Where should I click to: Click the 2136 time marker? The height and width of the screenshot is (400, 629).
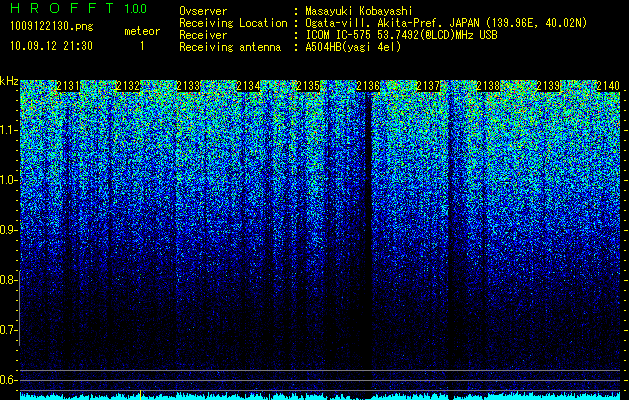pyautogui.click(x=368, y=86)
